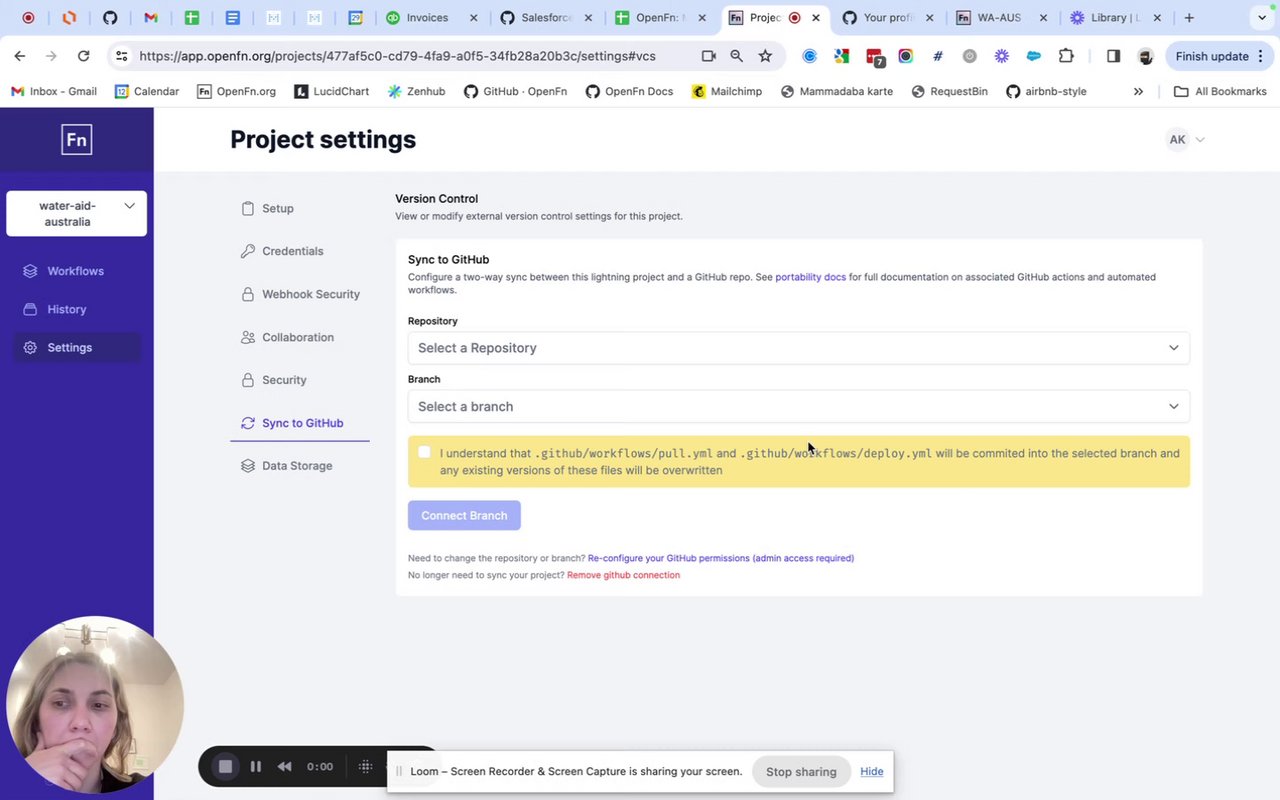Follow the portability docs link
Screen dimensions: 1280x800
pos(810,277)
